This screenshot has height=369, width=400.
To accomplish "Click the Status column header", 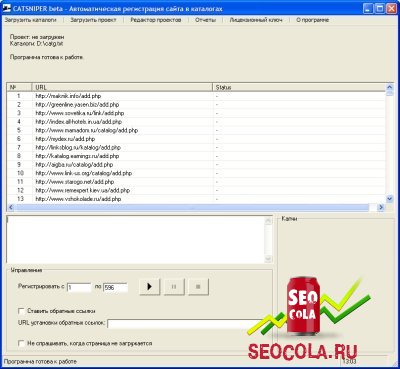I will [x=299, y=87].
